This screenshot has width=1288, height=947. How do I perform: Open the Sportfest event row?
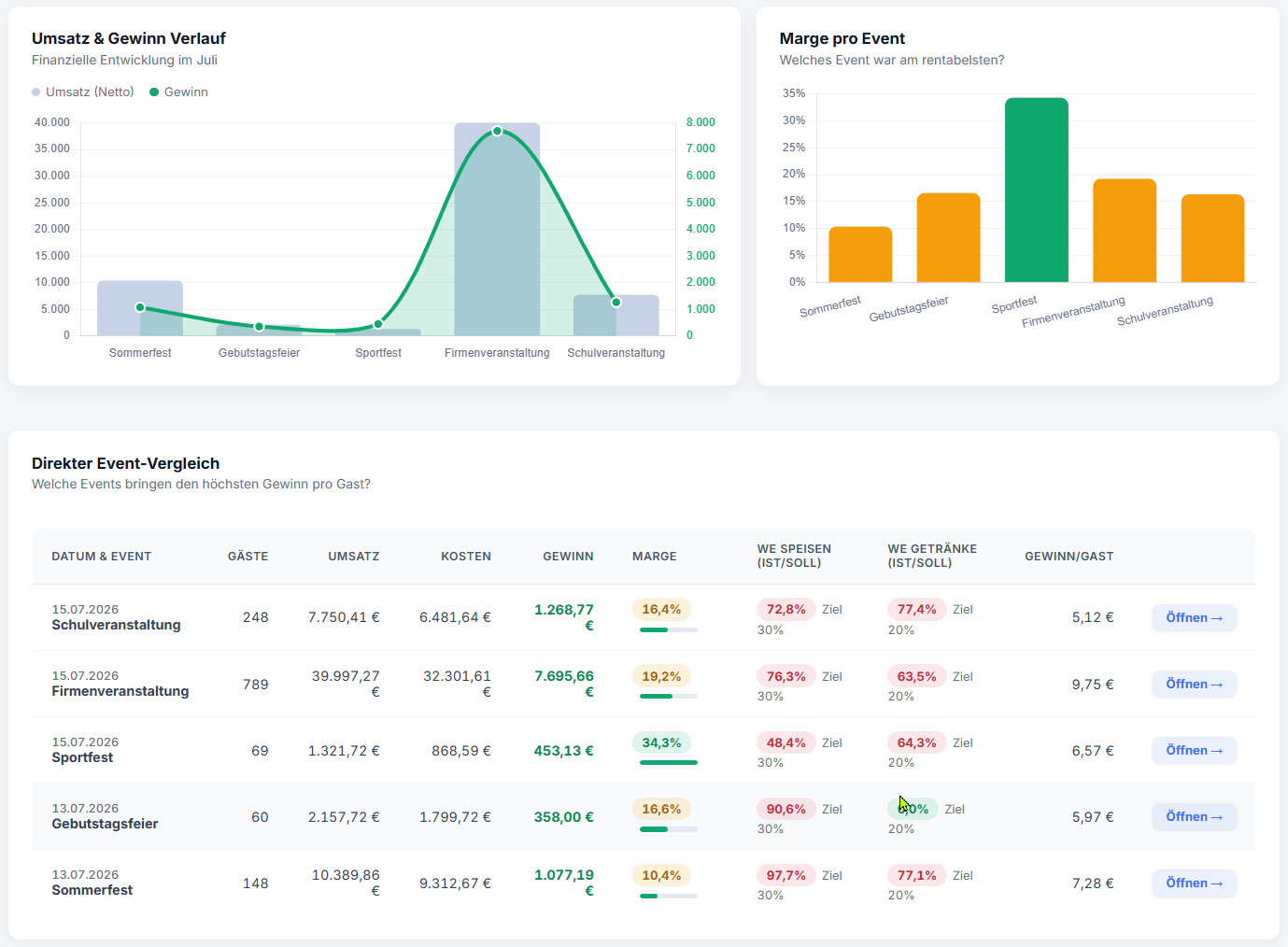pos(1194,750)
